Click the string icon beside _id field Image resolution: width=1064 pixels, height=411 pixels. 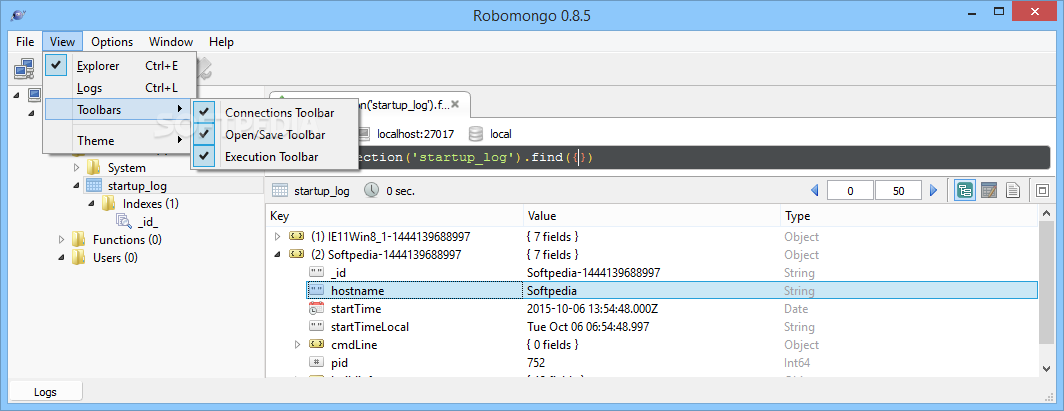pos(316,273)
